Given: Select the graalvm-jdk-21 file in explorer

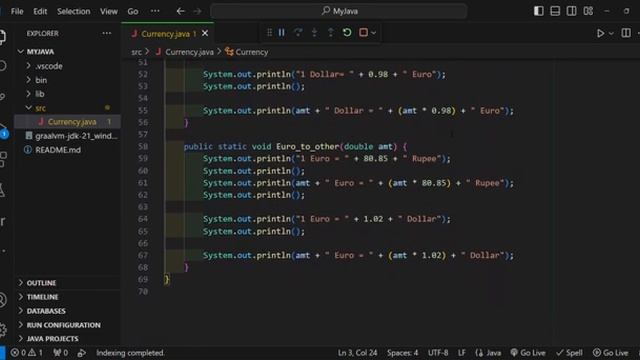Looking at the screenshot, I should point(76,136).
